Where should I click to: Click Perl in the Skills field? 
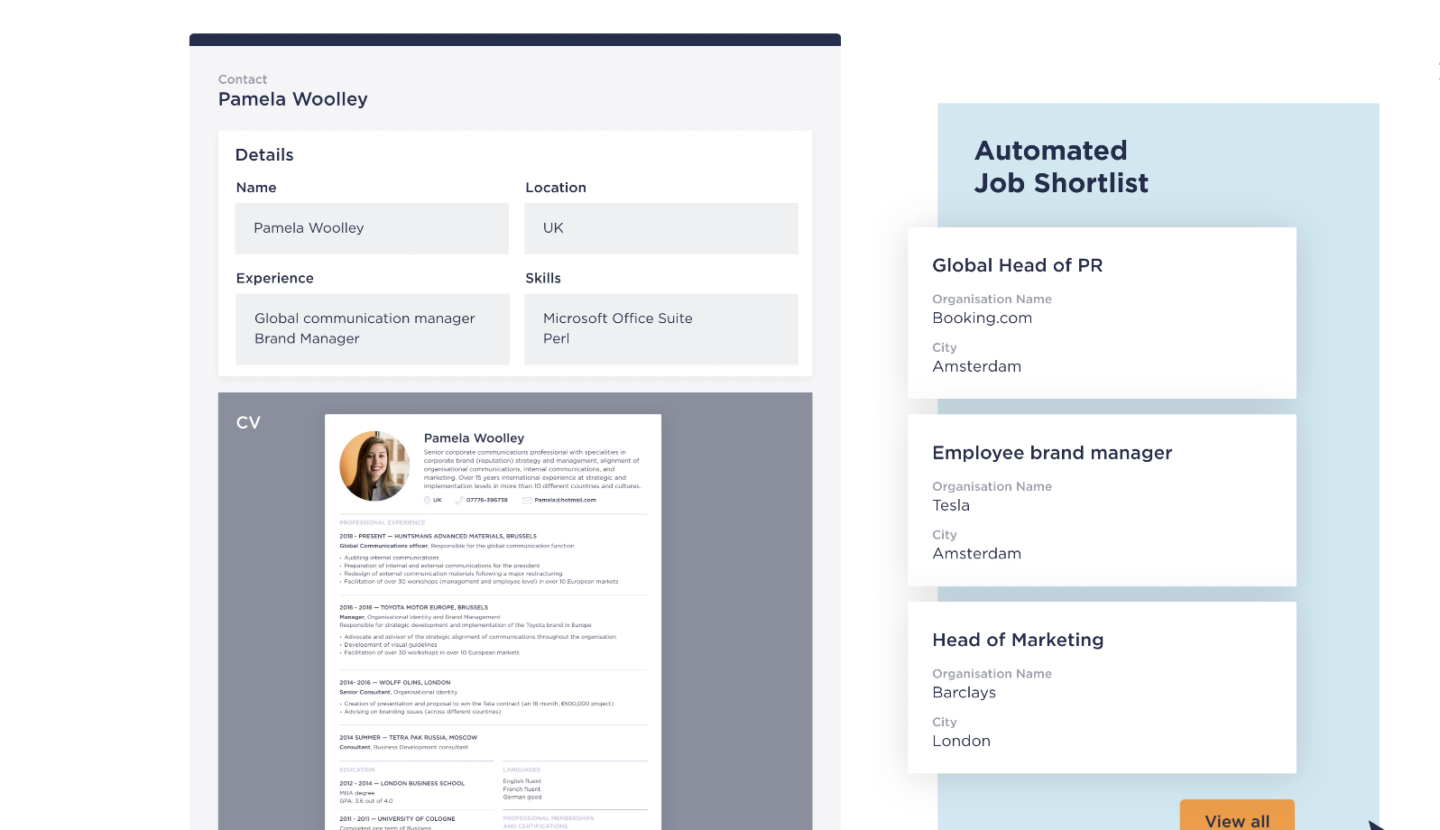pyautogui.click(x=556, y=339)
